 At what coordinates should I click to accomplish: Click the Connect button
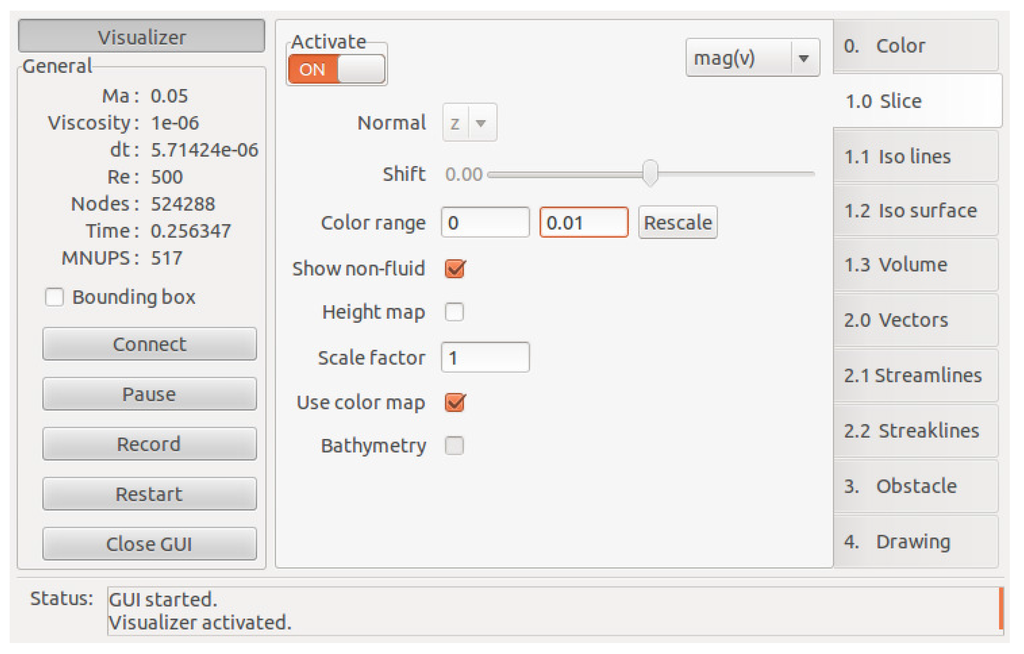point(149,344)
